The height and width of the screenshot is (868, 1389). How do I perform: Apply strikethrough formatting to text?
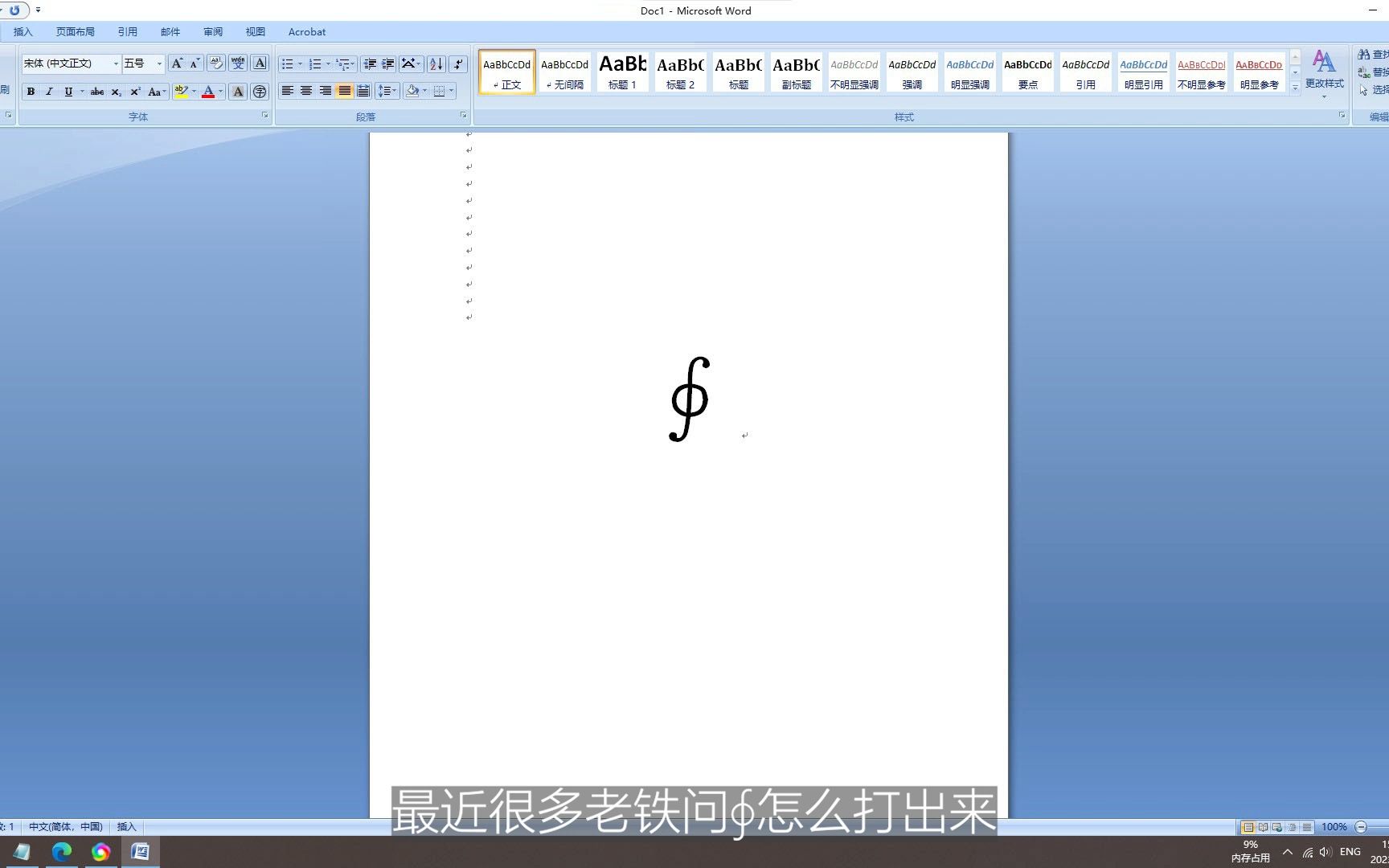tap(96, 92)
